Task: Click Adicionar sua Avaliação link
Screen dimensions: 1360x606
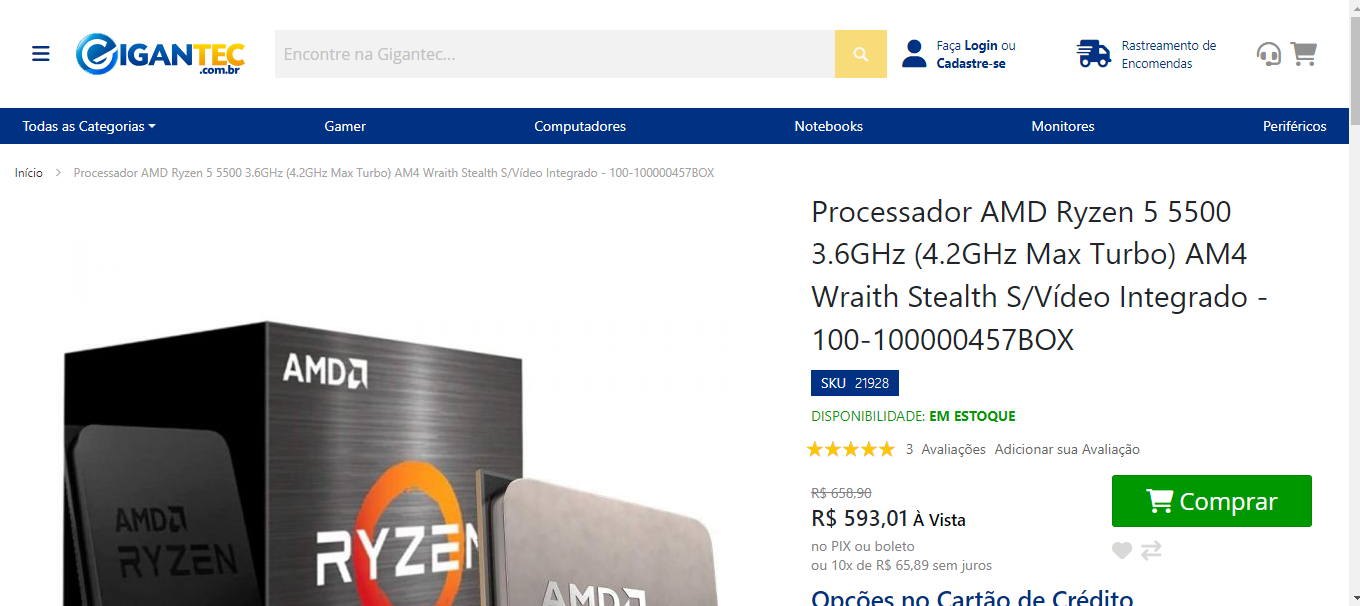Action: pos(1067,449)
